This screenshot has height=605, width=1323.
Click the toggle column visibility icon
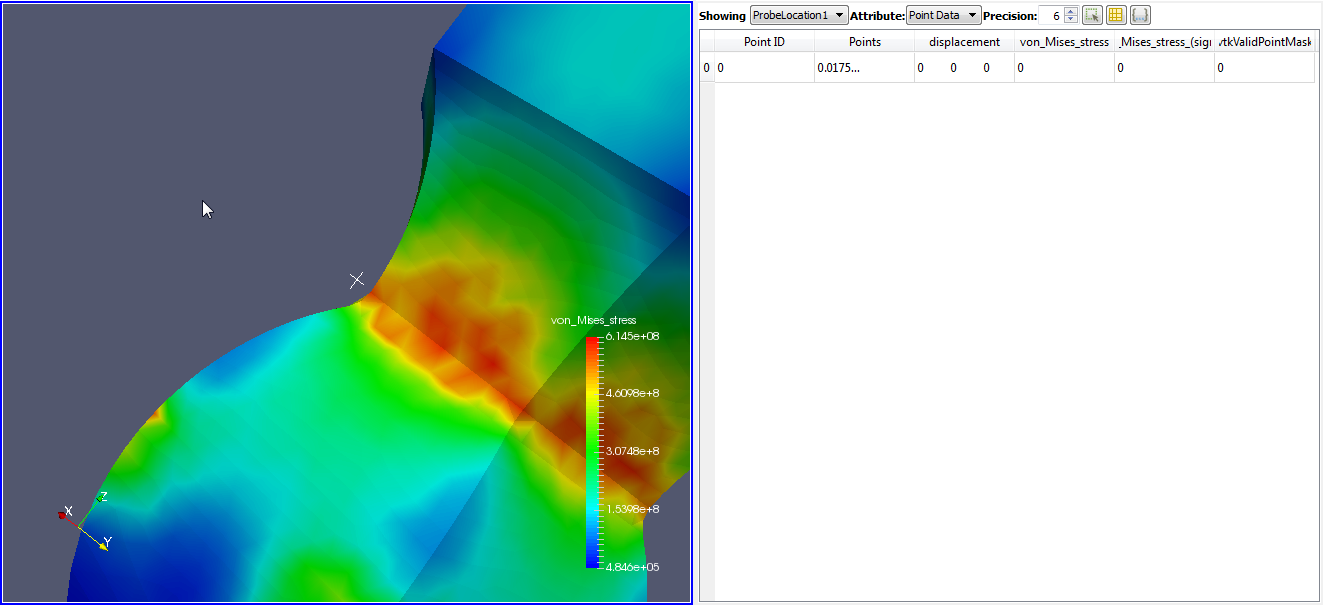1116,15
